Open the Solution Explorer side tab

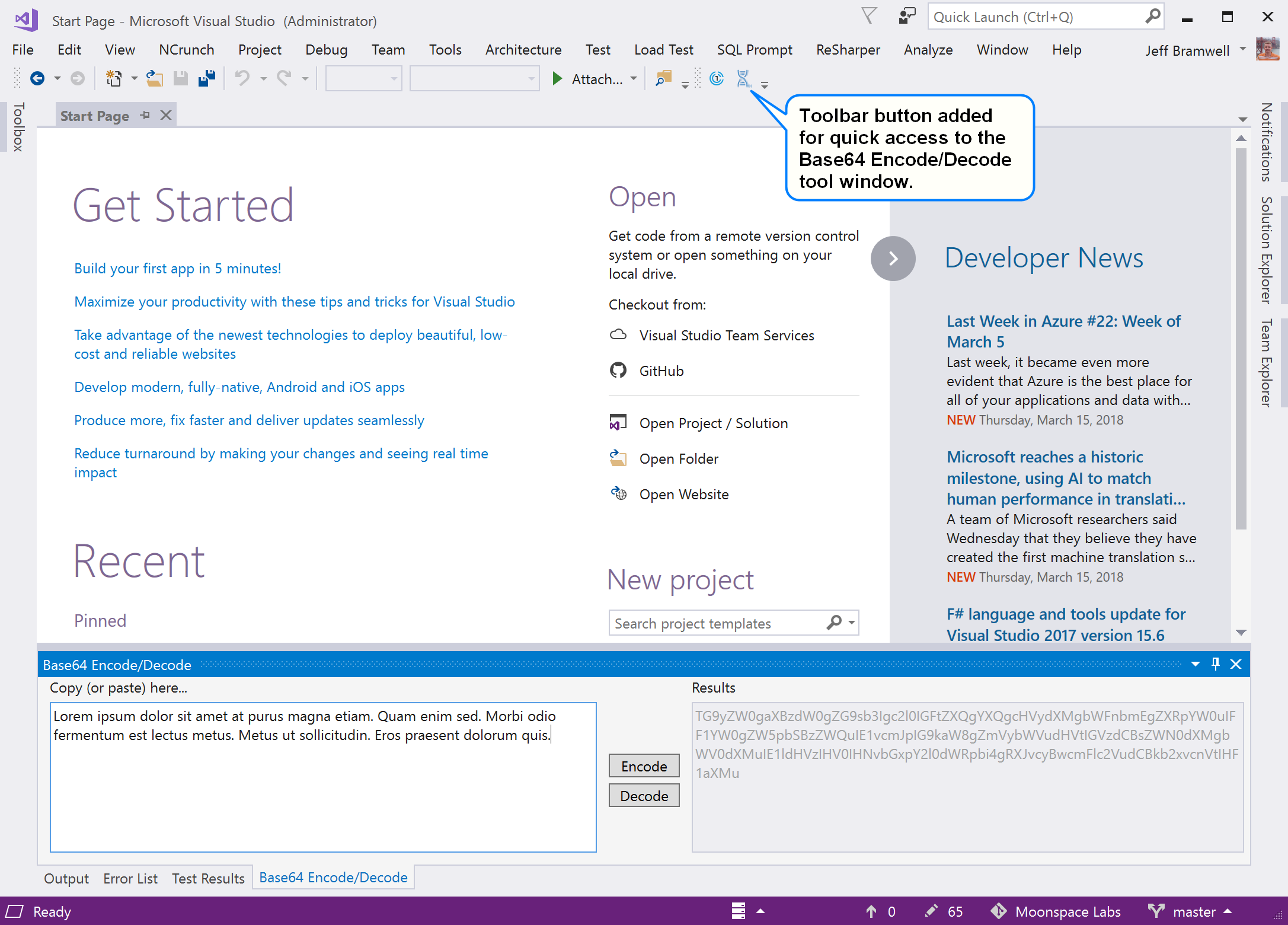1267,250
